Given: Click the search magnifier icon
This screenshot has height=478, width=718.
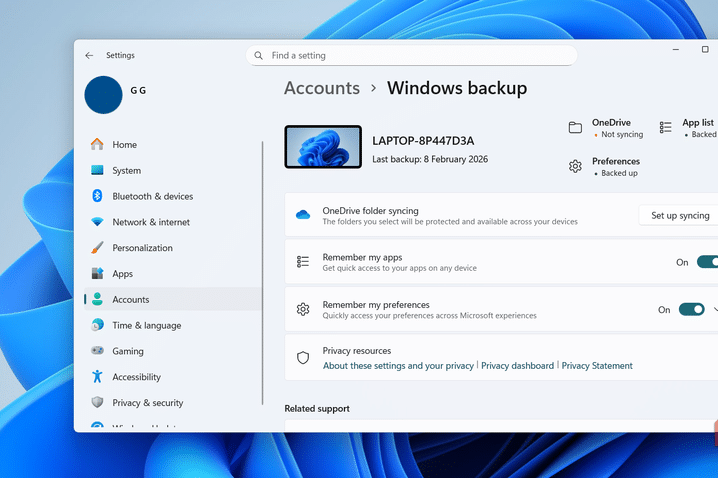Looking at the screenshot, I should click(258, 55).
